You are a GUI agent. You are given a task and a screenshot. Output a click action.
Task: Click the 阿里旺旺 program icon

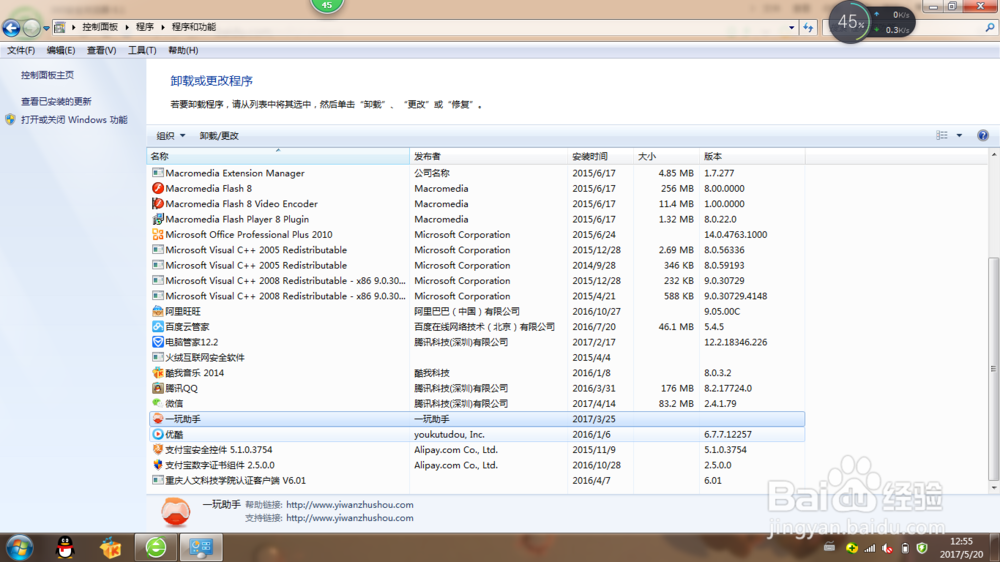[x=158, y=311]
